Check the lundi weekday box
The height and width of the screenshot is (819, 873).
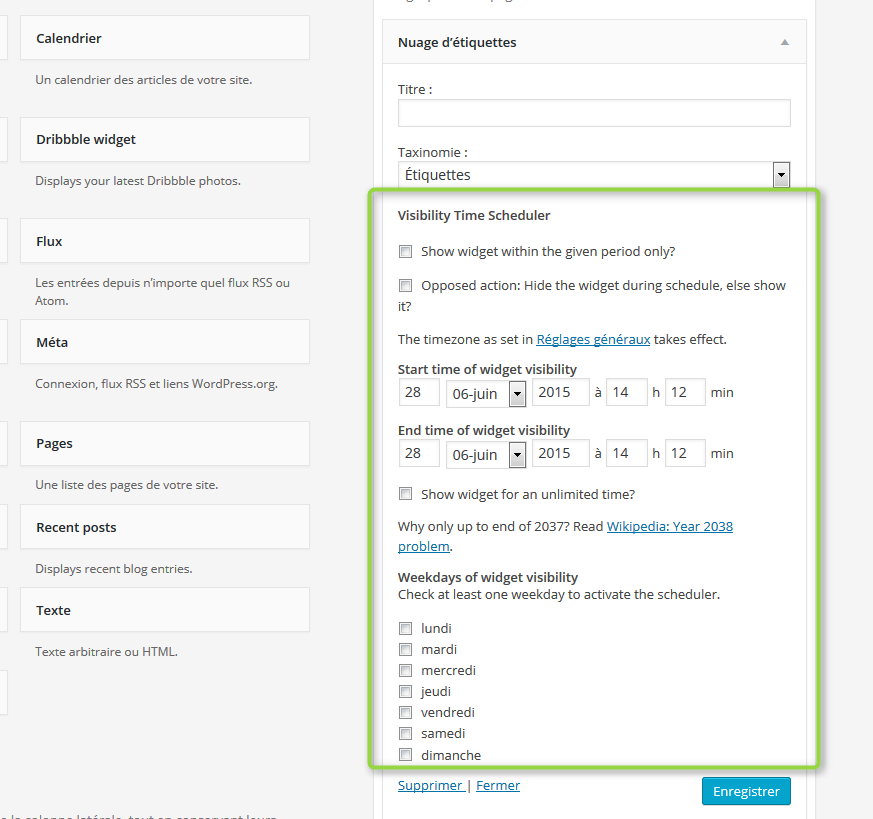(405, 629)
